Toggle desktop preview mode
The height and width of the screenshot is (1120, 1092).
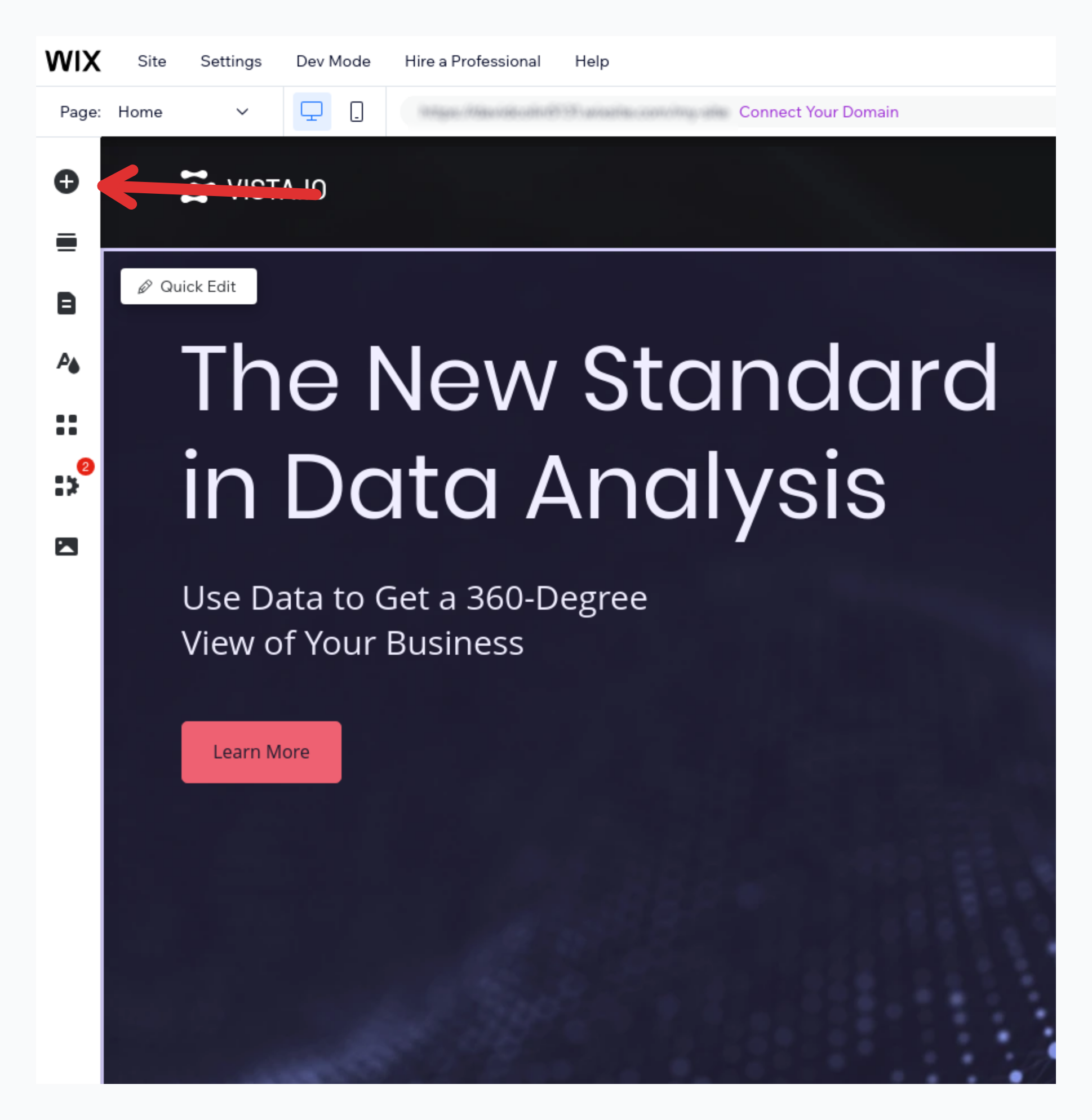coord(312,111)
